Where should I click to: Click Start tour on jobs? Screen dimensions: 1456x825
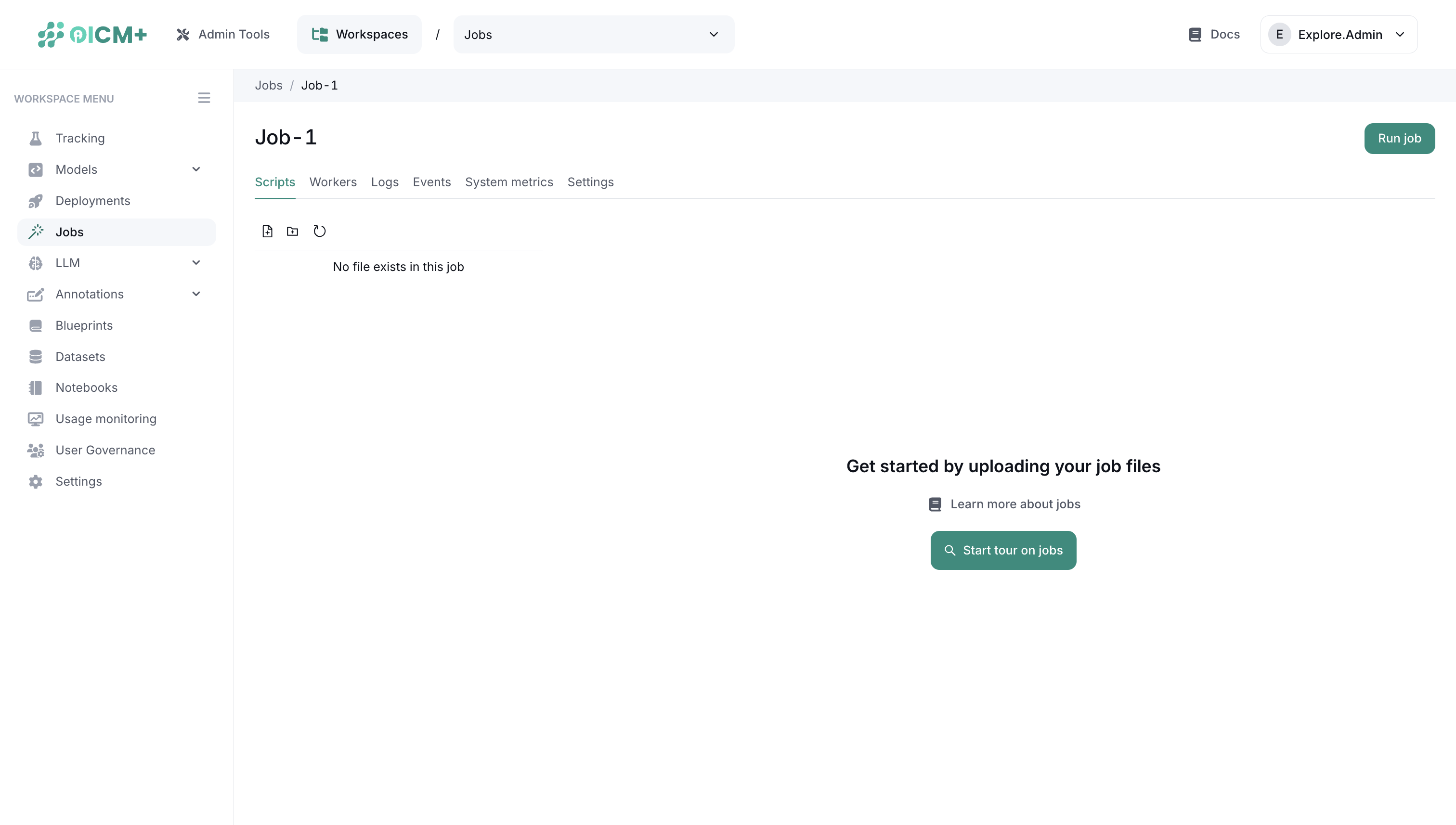[x=1003, y=550]
